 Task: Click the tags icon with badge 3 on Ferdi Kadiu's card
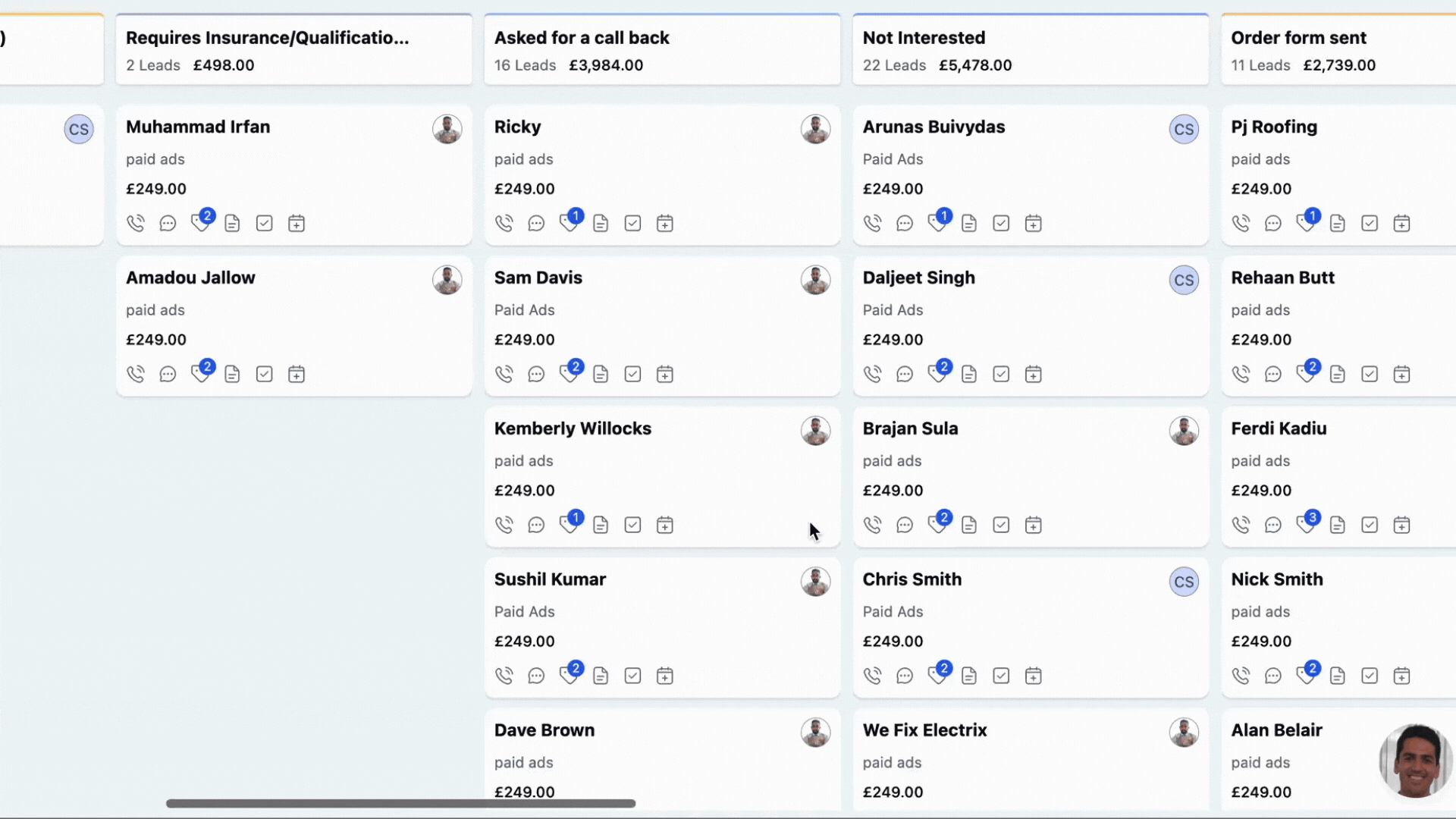[1306, 524]
